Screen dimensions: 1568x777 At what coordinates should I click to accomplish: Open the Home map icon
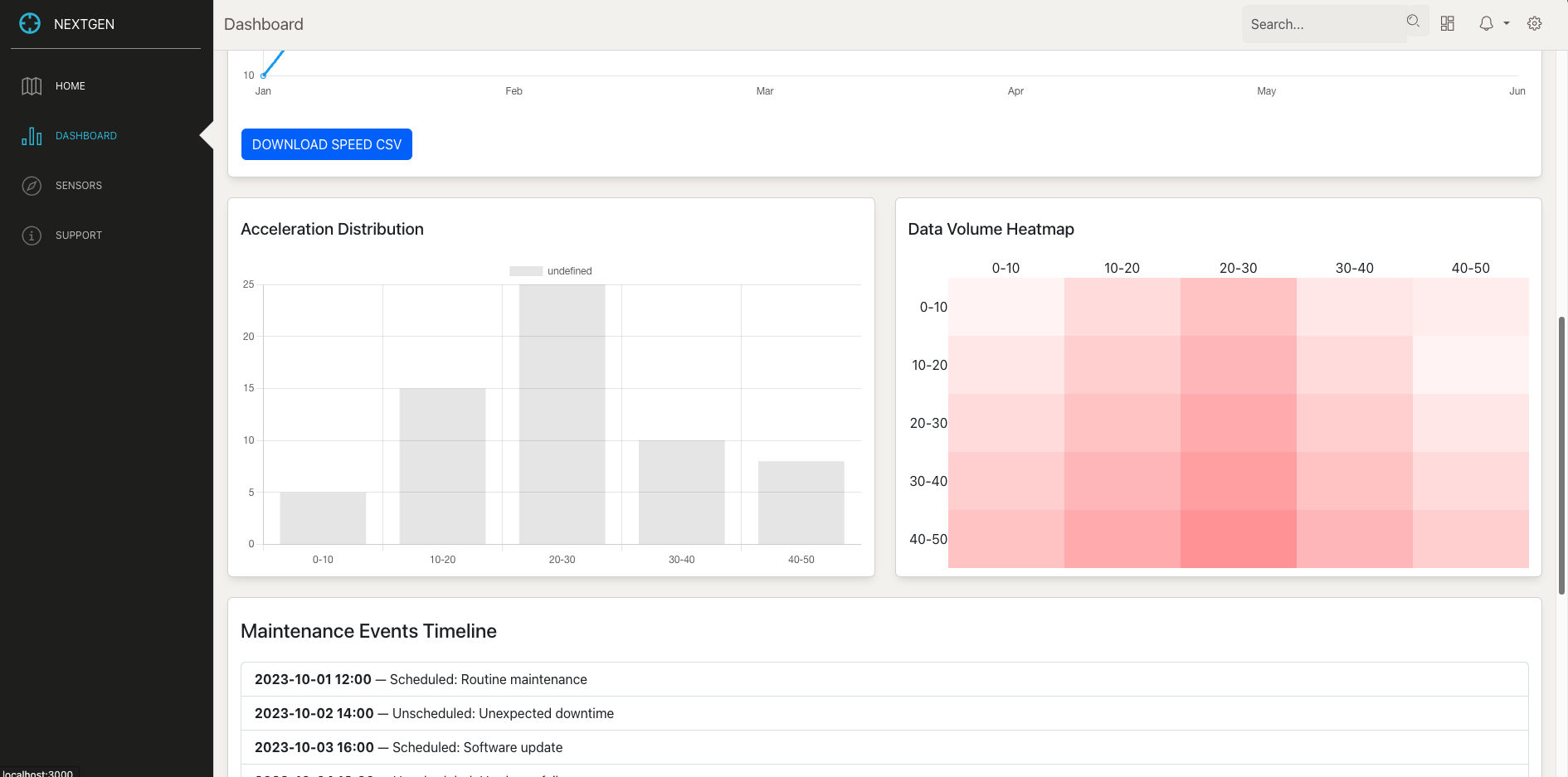[32, 86]
